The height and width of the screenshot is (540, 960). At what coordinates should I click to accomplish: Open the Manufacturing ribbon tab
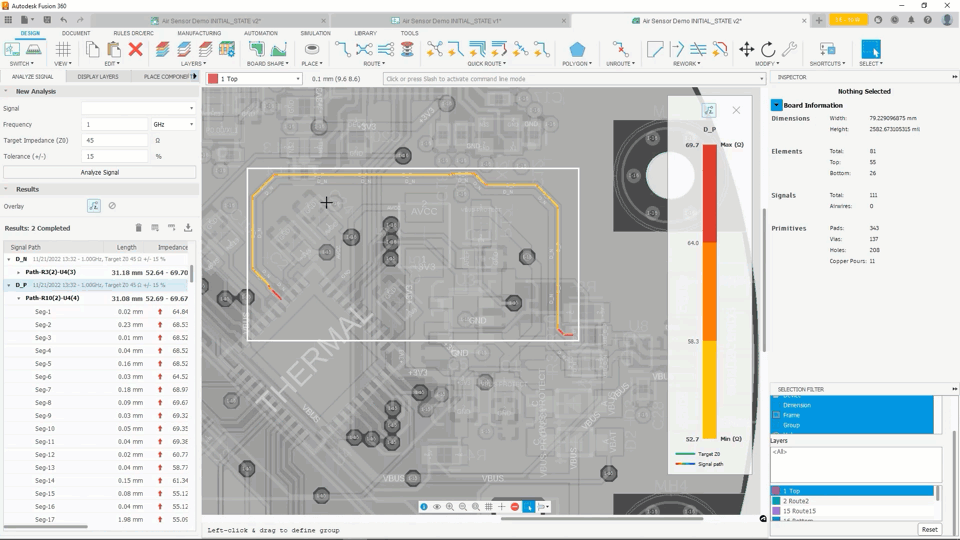coord(199,33)
